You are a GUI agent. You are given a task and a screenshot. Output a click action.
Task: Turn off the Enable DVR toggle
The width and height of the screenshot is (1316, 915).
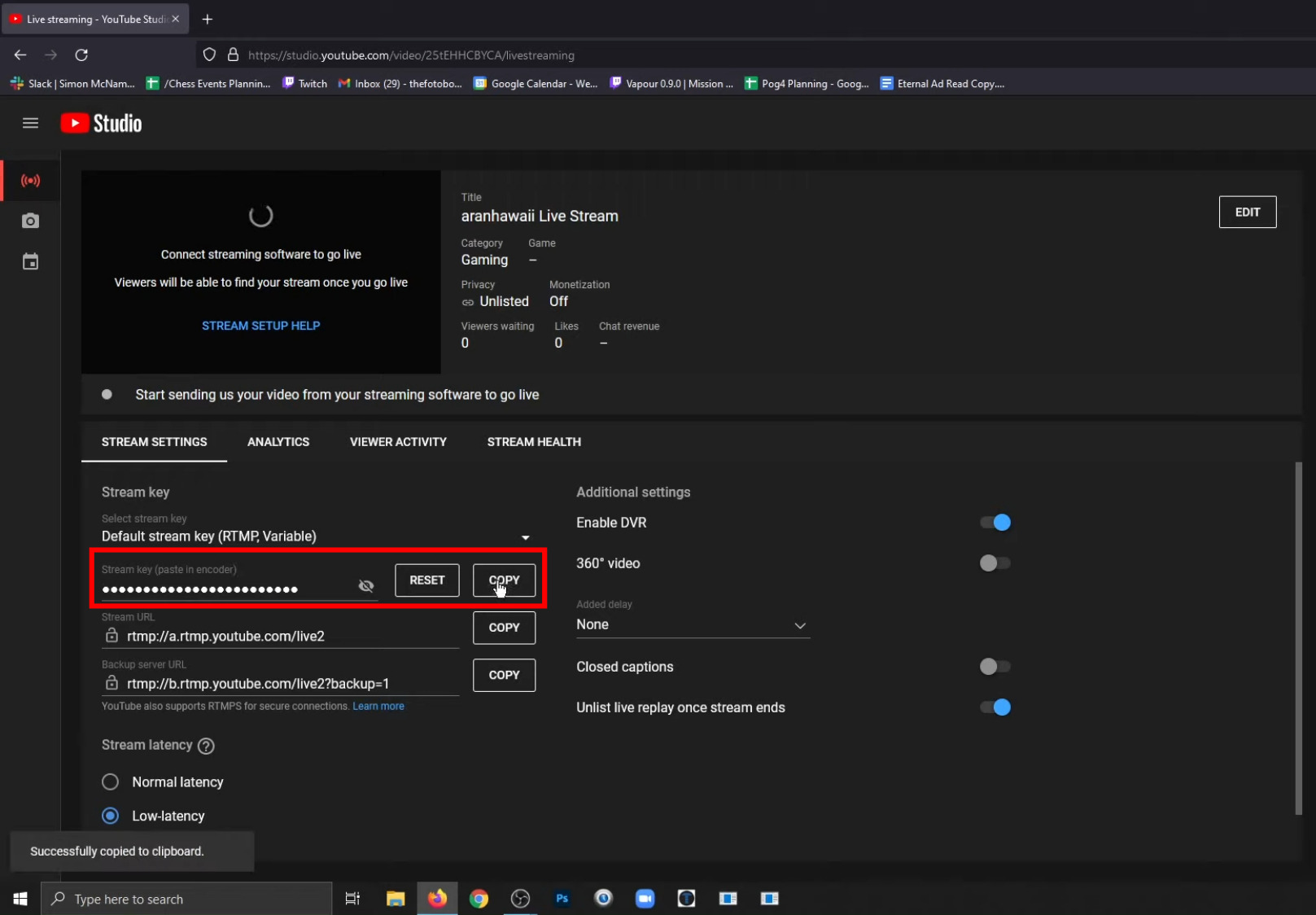click(995, 522)
